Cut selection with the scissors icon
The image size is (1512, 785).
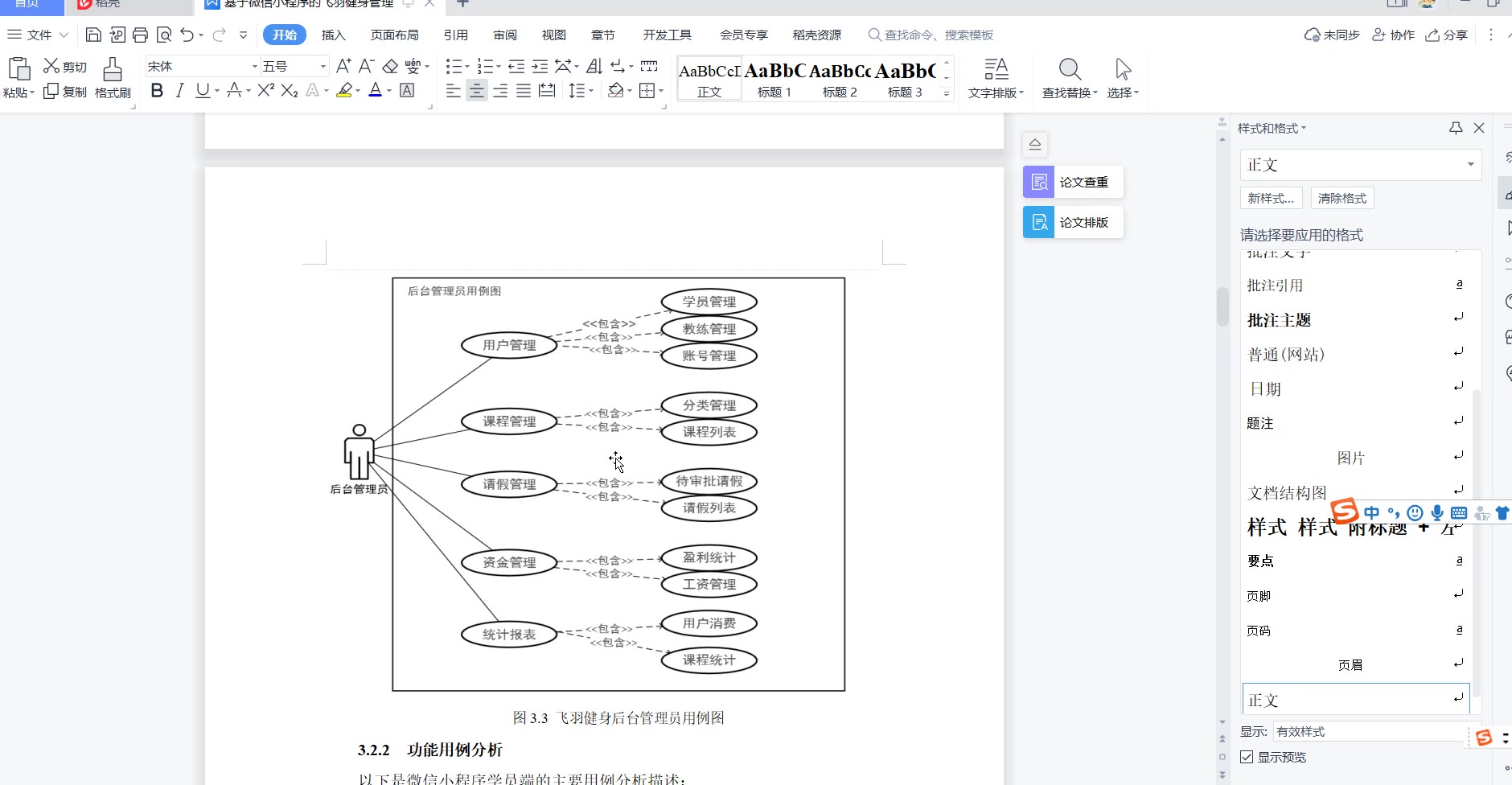[51, 66]
